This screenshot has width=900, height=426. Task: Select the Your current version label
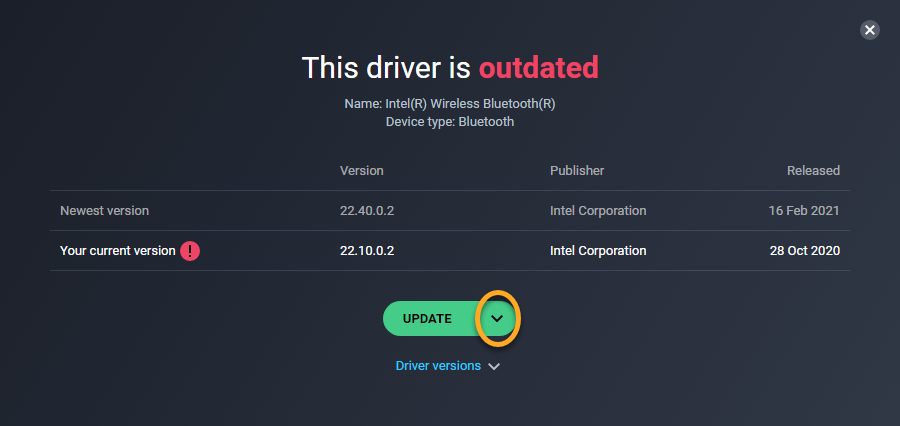117,251
